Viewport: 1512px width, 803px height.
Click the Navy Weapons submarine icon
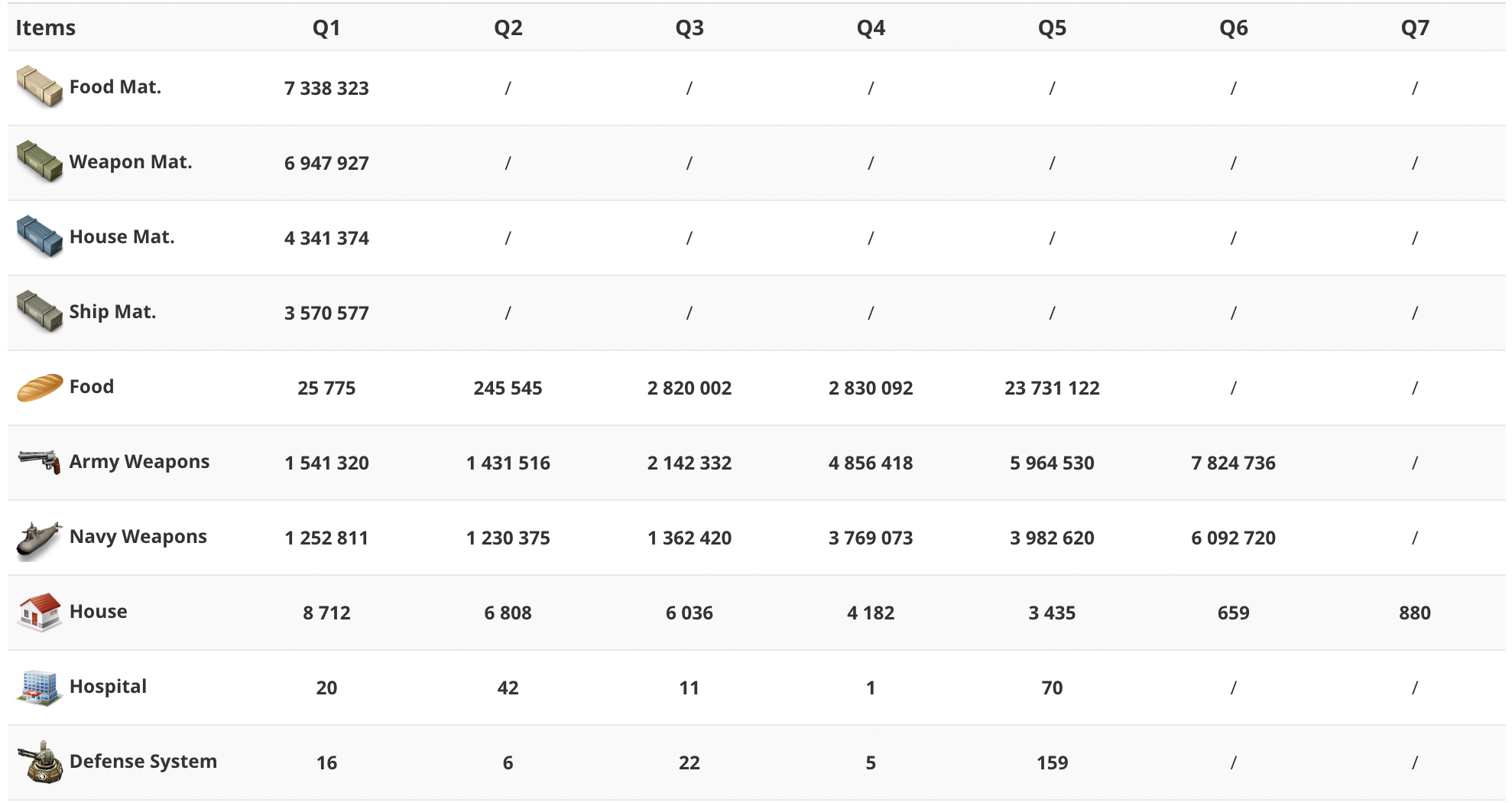coord(39,540)
